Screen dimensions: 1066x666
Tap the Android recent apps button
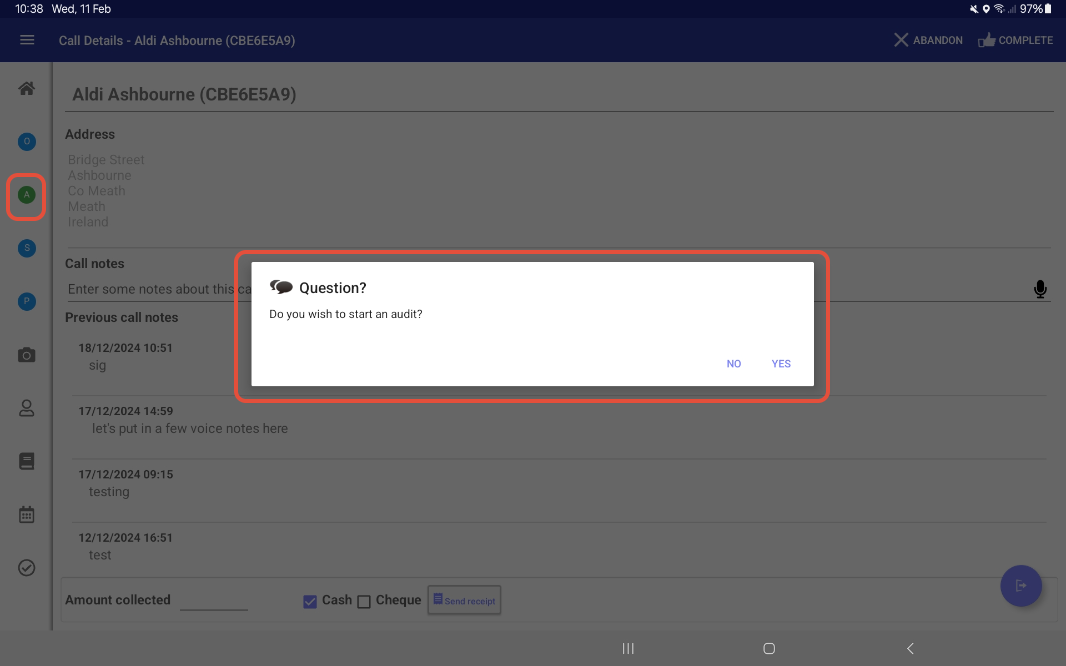tap(628, 648)
